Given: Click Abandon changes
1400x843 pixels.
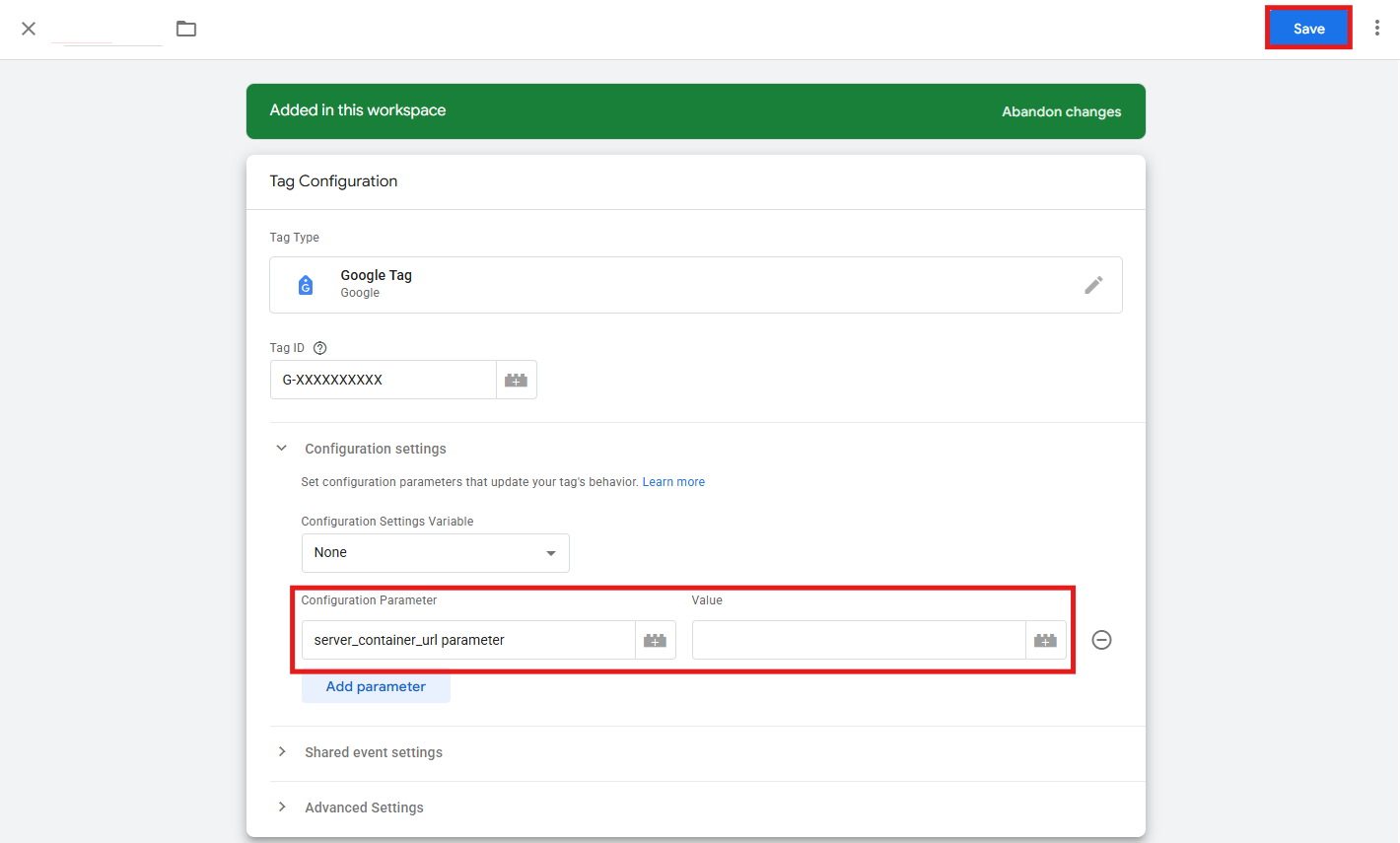Looking at the screenshot, I should pos(1062,111).
